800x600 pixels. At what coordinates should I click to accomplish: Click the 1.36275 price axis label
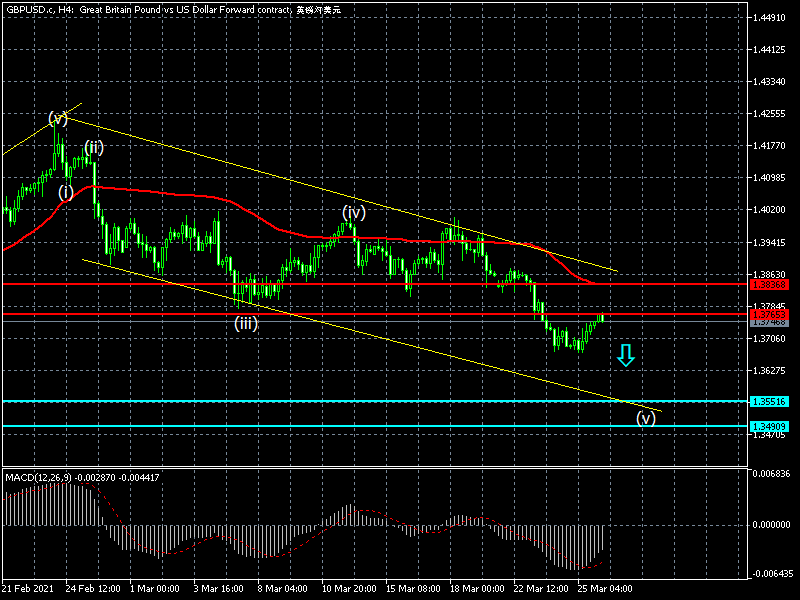tap(769, 370)
